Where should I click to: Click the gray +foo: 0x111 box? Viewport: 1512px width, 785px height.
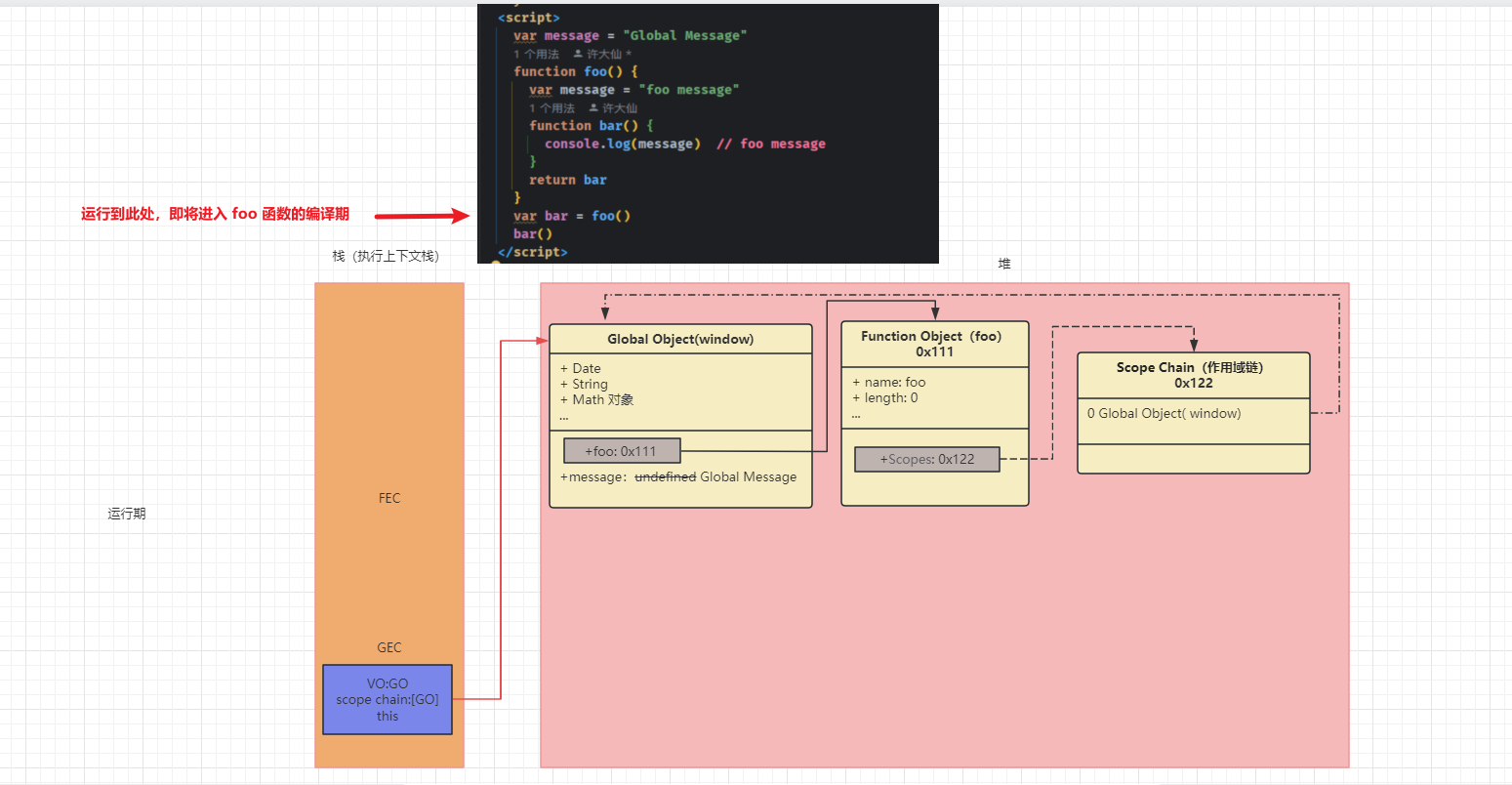coord(622,451)
